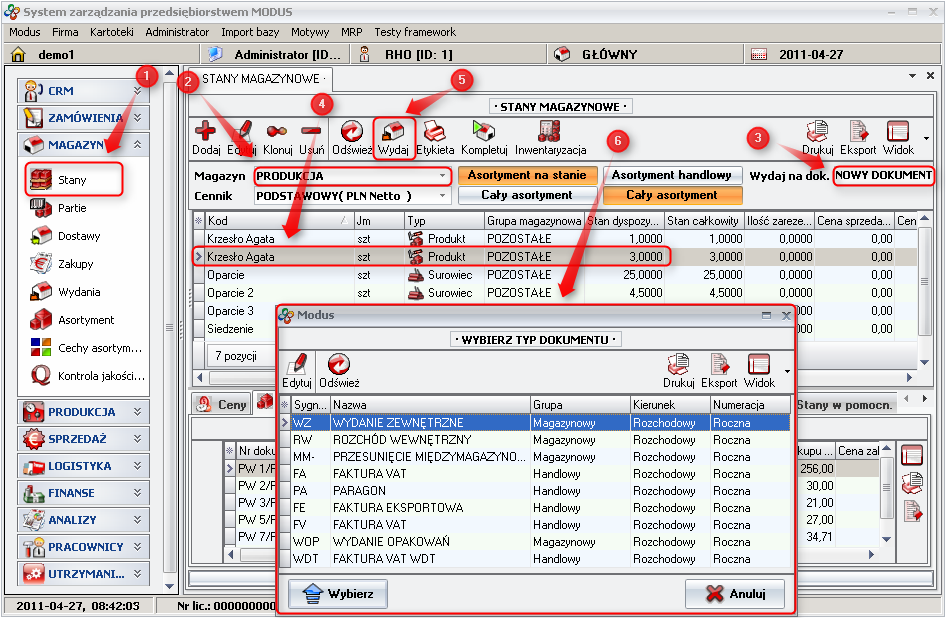Click the Wybierz button

tap(338, 593)
